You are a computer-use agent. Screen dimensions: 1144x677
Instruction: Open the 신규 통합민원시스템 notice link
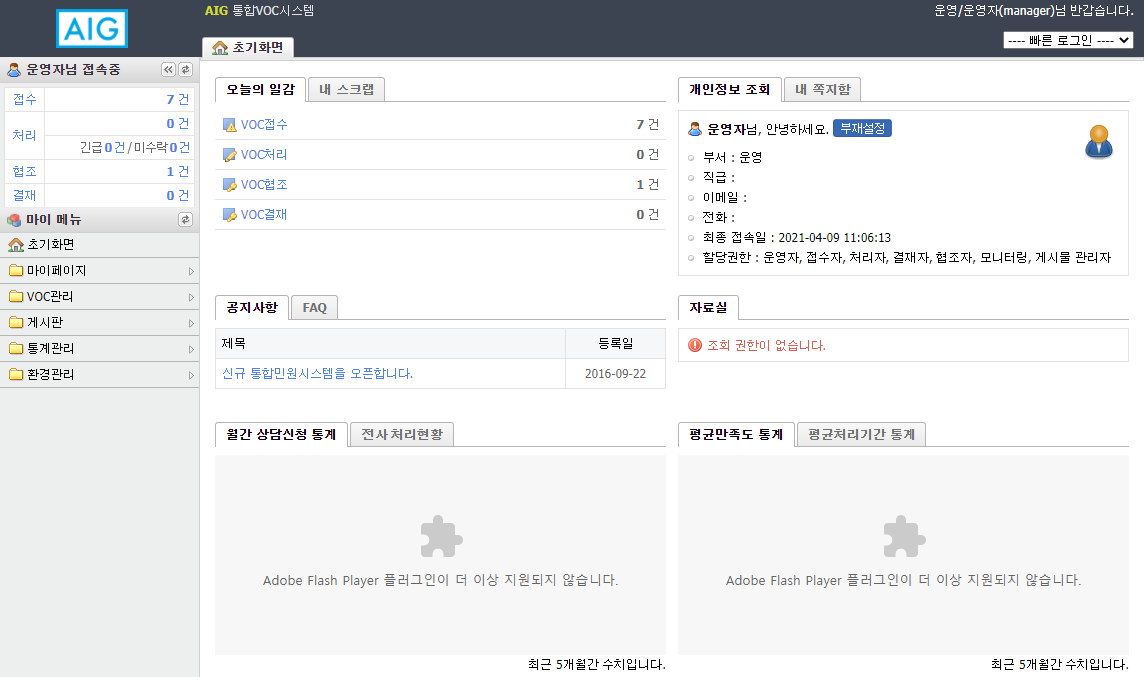[317, 373]
